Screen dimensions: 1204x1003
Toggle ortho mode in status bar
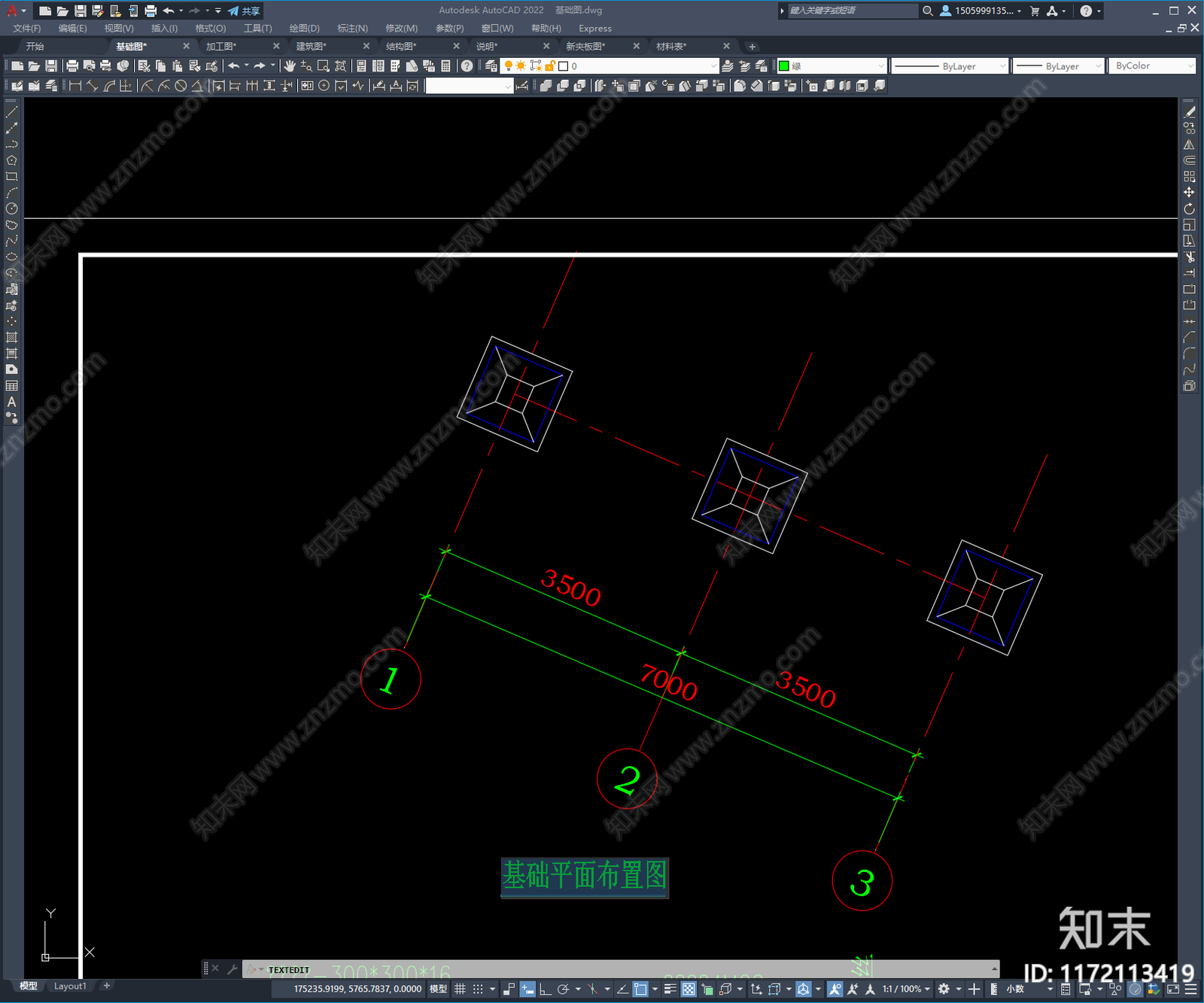click(545, 989)
